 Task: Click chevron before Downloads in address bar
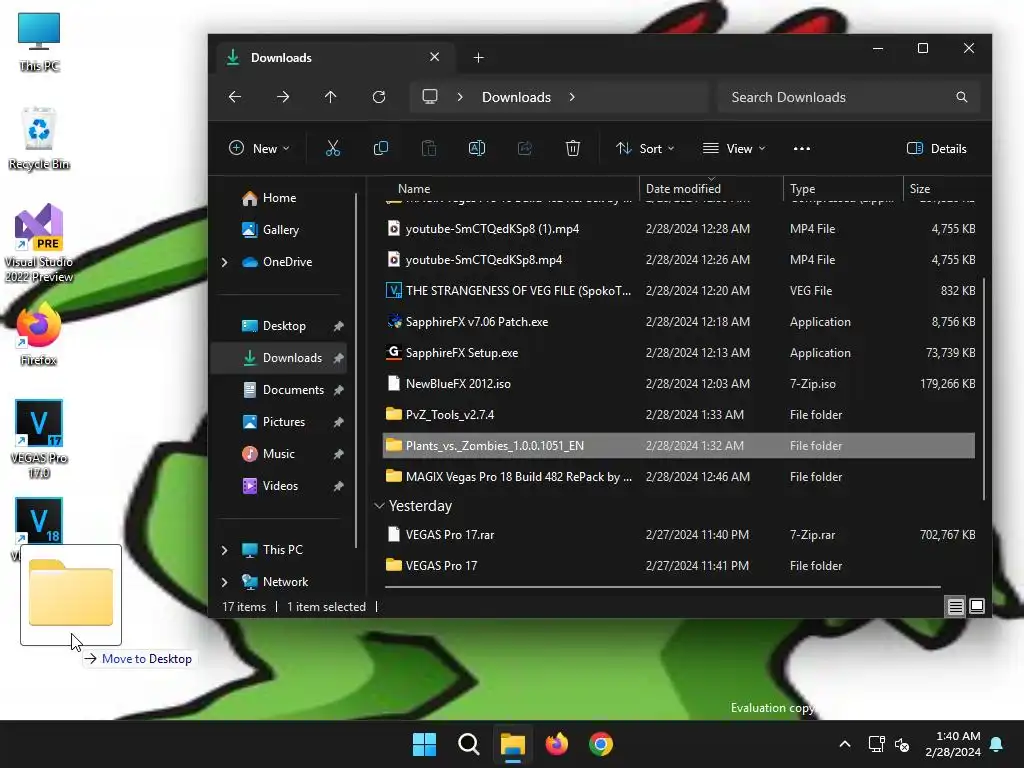(x=460, y=97)
